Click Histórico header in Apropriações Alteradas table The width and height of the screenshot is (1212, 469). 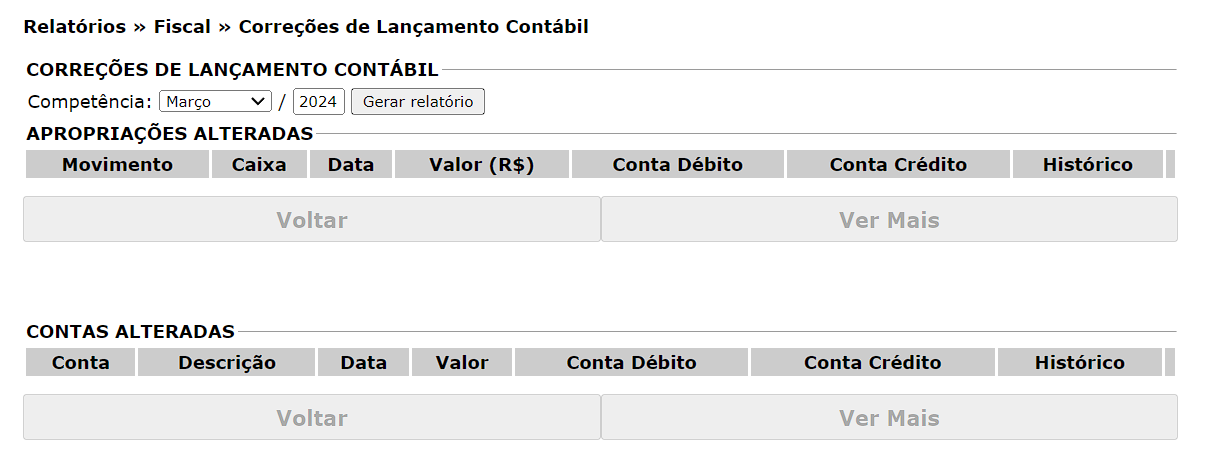(x=1087, y=165)
